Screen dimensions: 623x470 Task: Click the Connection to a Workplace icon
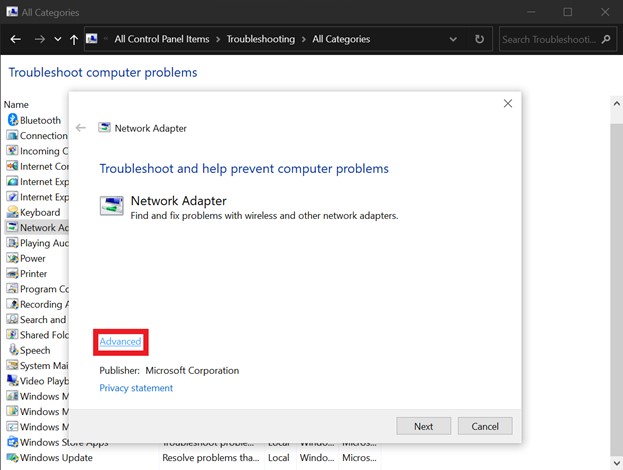[13, 135]
